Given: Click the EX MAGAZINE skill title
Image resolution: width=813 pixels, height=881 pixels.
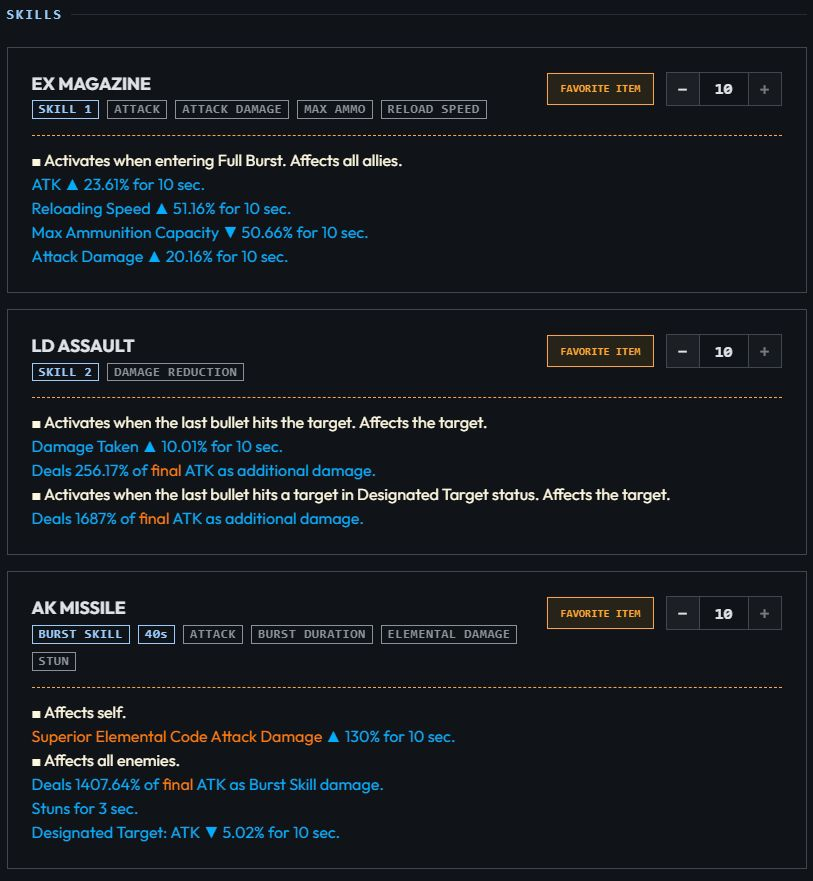Looking at the screenshot, I should 91,84.
